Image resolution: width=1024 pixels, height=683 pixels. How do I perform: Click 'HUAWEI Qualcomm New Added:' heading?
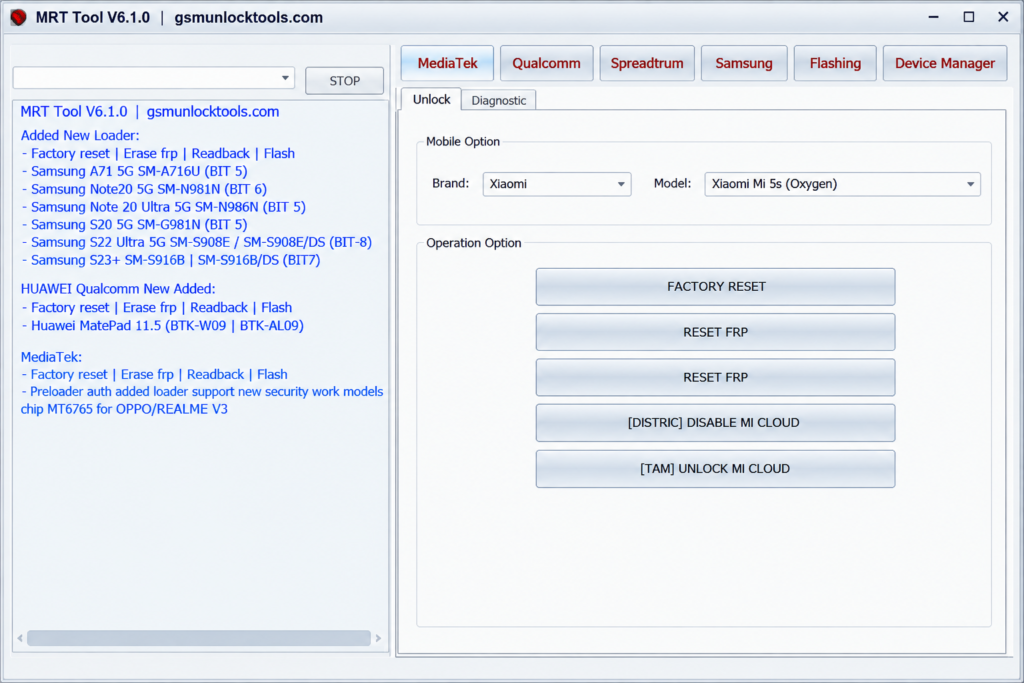click(118, 289)
